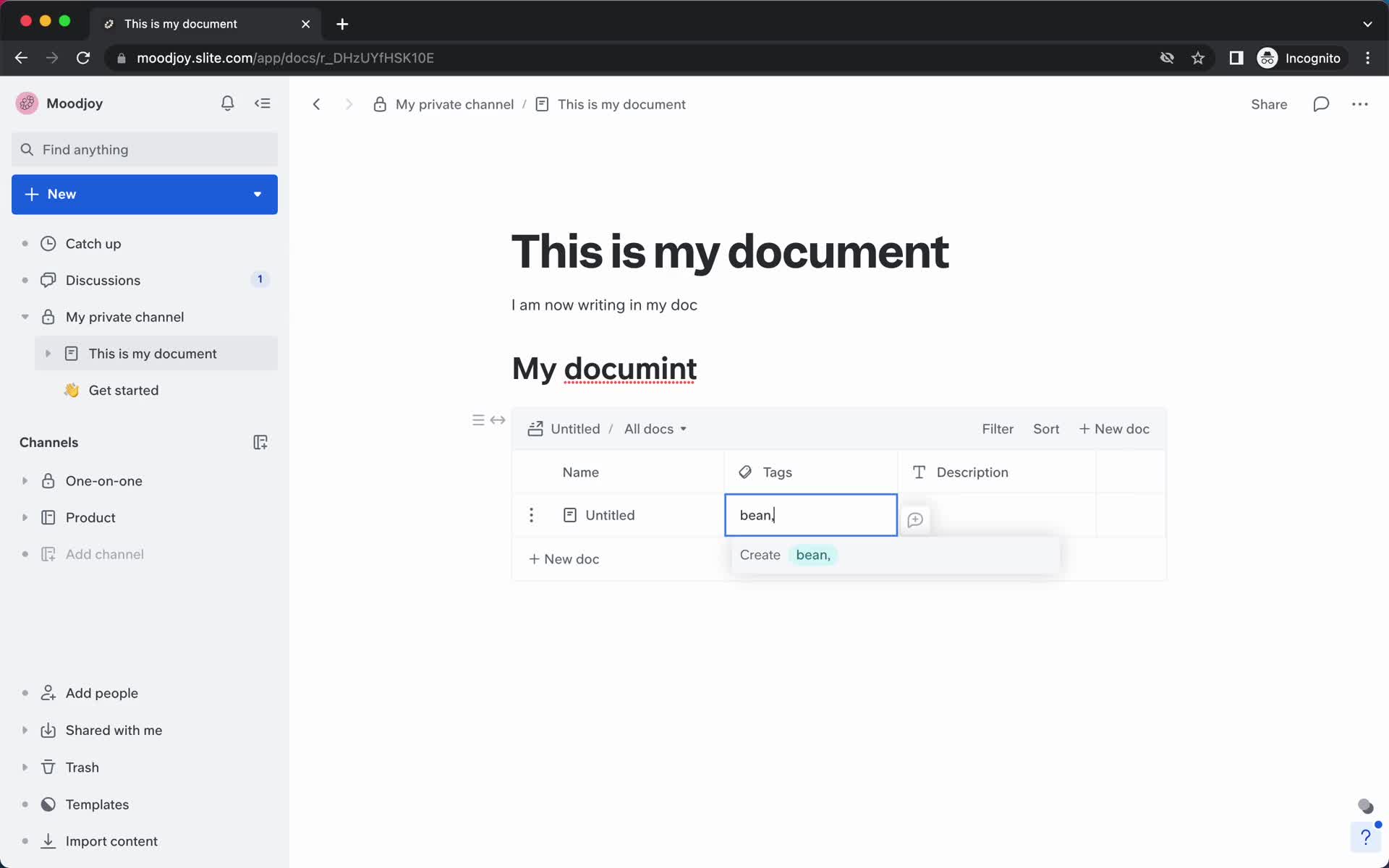Select the Sort menu option
The height and width of the screenshot is (868, 1389).
[x=1046, y=429]
